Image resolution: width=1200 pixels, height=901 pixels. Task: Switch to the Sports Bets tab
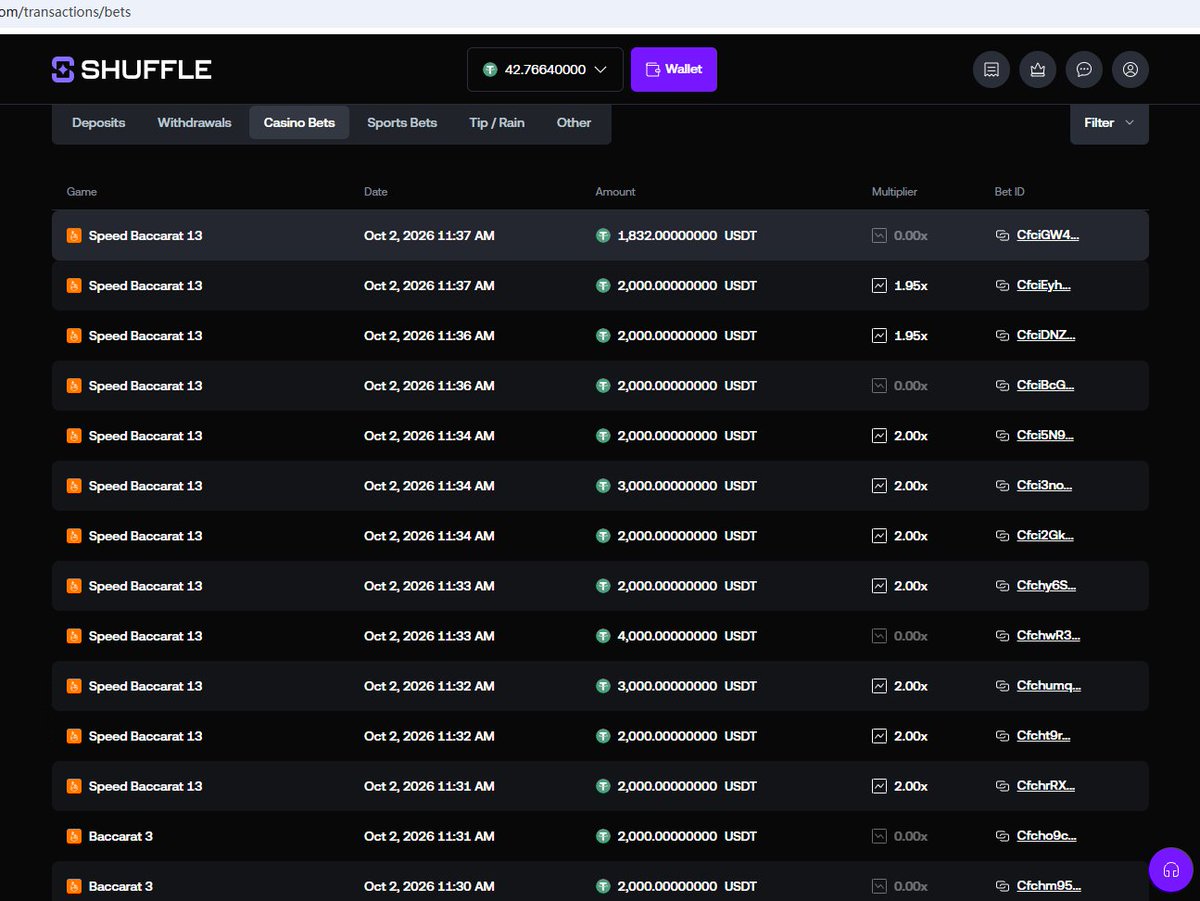pyautogui.click(x=402, y=123)
